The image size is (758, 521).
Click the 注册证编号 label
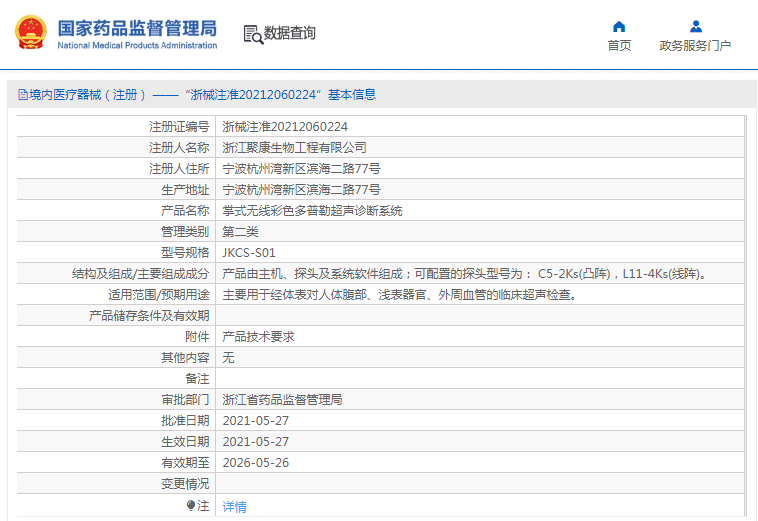tap(179, 127)
